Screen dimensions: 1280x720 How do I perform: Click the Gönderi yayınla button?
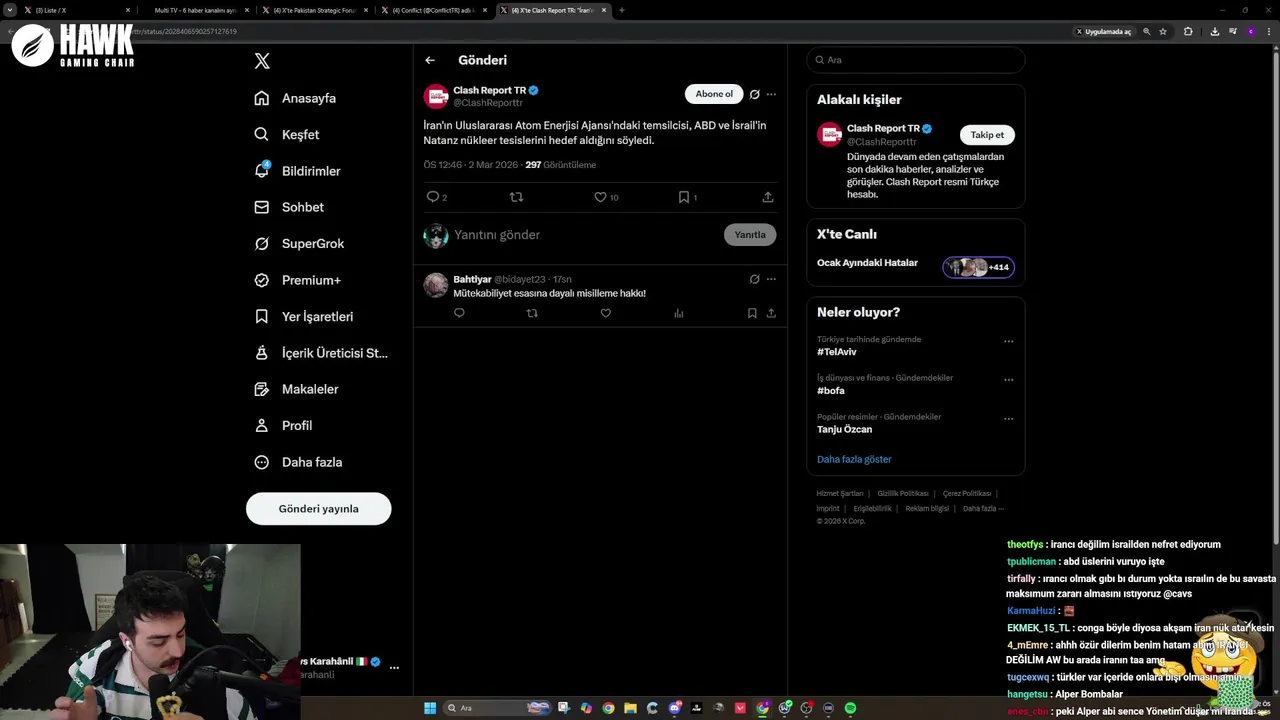coord(318,508)
